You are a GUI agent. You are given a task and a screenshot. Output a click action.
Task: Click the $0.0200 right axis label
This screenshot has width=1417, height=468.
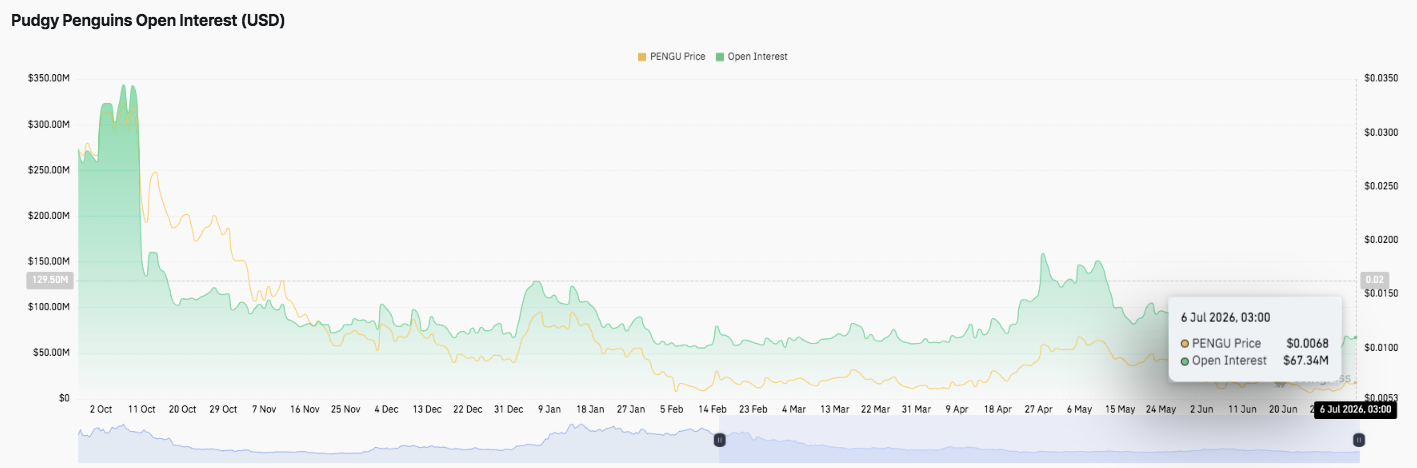coord(1379,240)
